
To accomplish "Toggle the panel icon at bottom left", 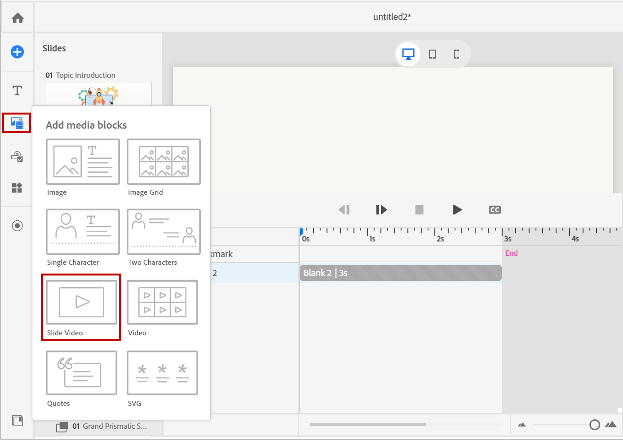I will tap(17, 420).
